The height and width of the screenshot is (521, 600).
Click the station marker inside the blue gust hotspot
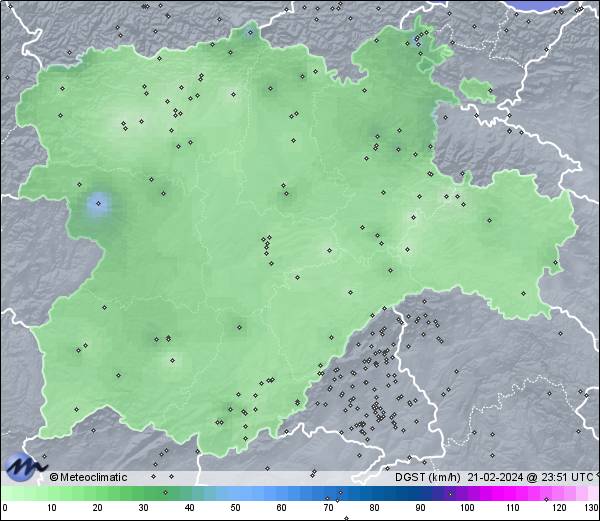98,204
